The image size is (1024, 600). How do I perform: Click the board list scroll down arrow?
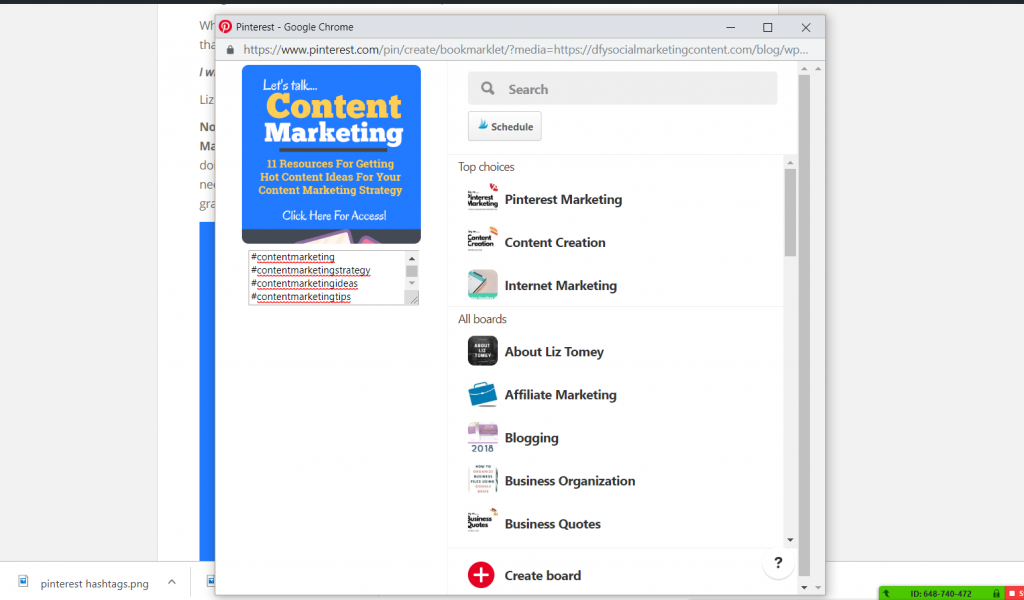tap(790, 540)
